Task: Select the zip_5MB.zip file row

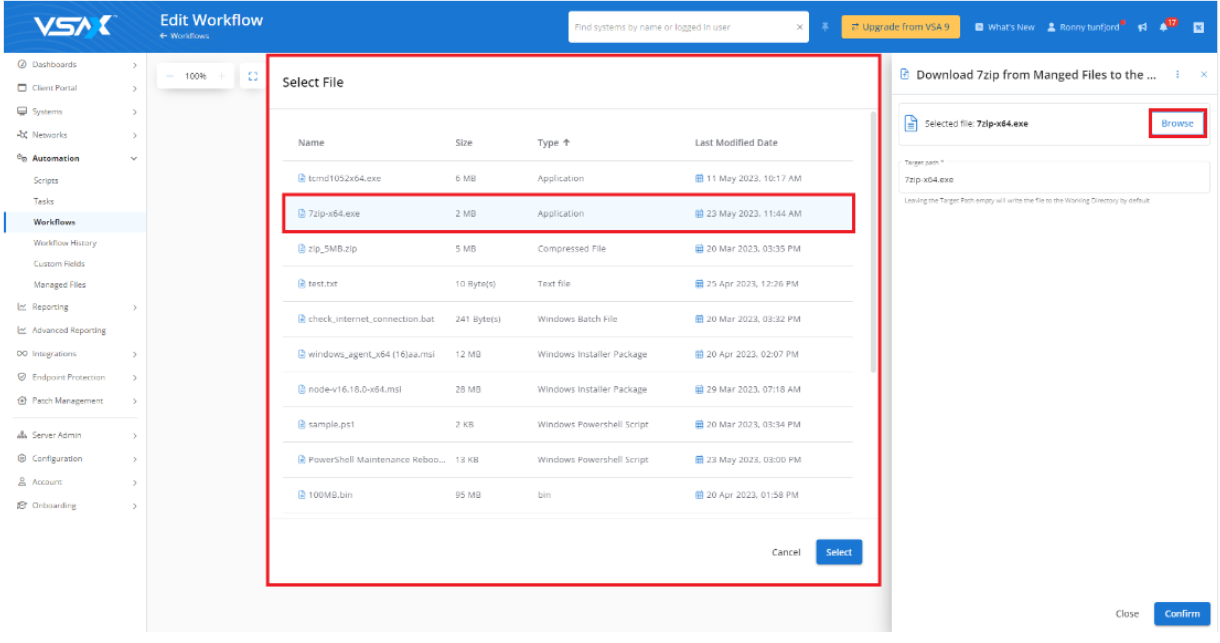Action: [x=568, y=249]
